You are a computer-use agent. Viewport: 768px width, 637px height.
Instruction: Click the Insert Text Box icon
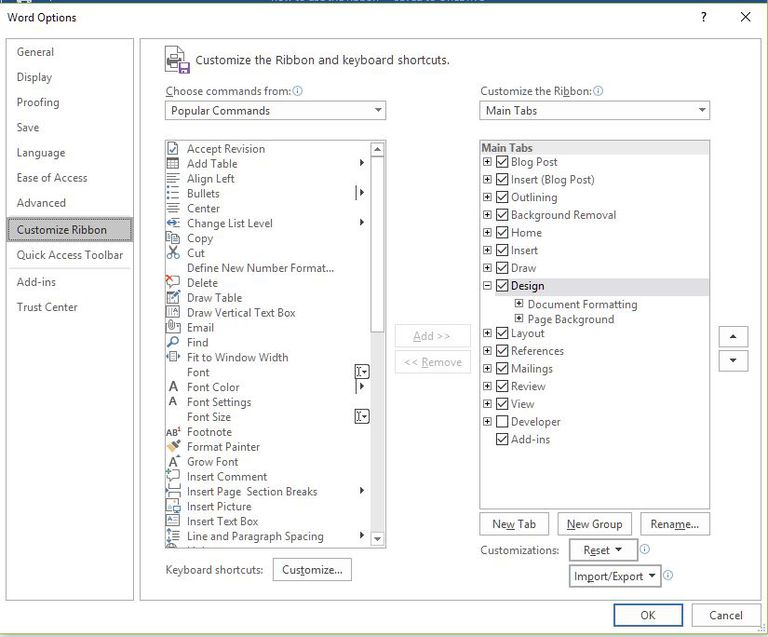[173, 520]
